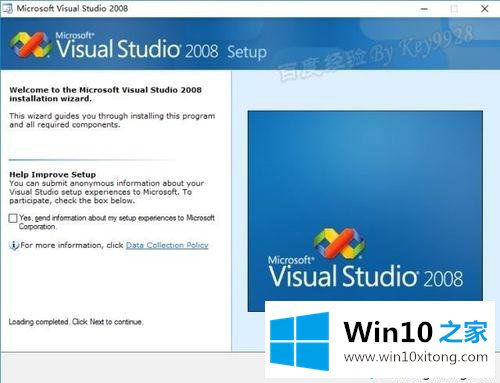Minimize the Visual Studio 2008 setup window

click(x=424, y=9)
